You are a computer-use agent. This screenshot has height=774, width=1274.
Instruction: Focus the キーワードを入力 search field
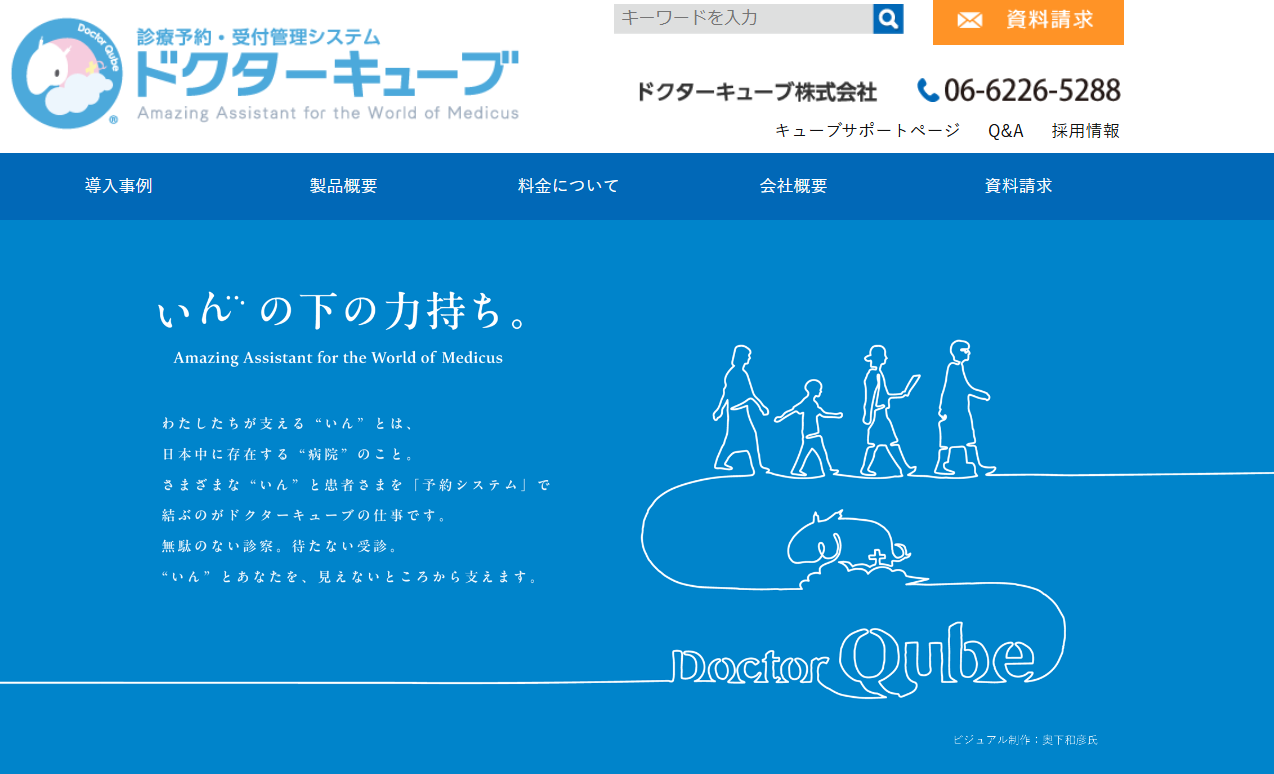tap(743, 18)
